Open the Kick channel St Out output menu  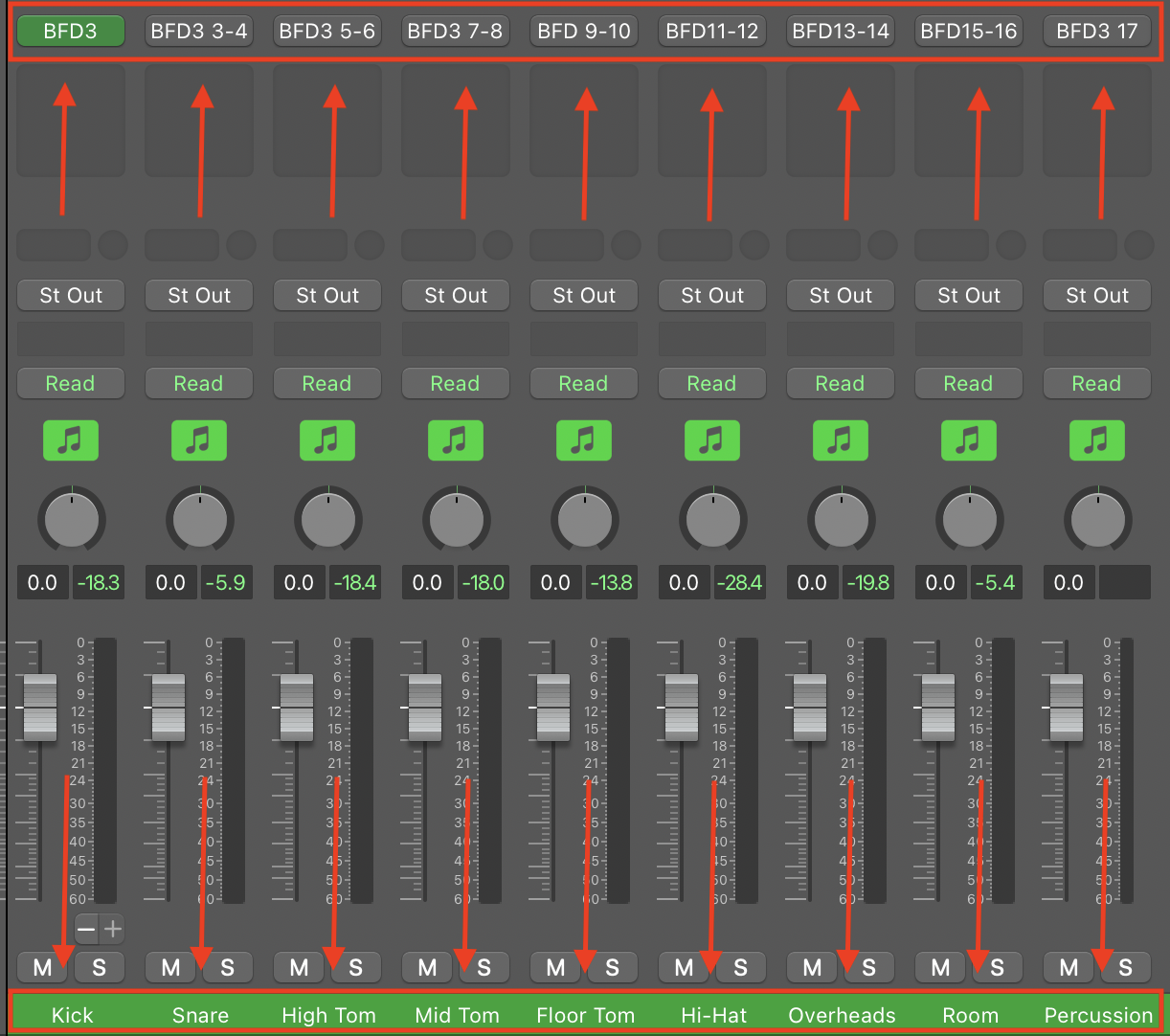click(x=71, y=295)
